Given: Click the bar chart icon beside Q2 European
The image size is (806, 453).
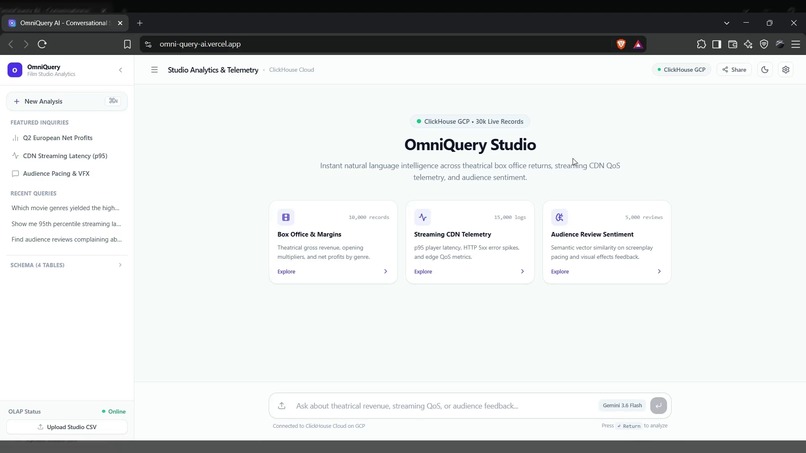Looking at the screenshot, I should 15,138.
